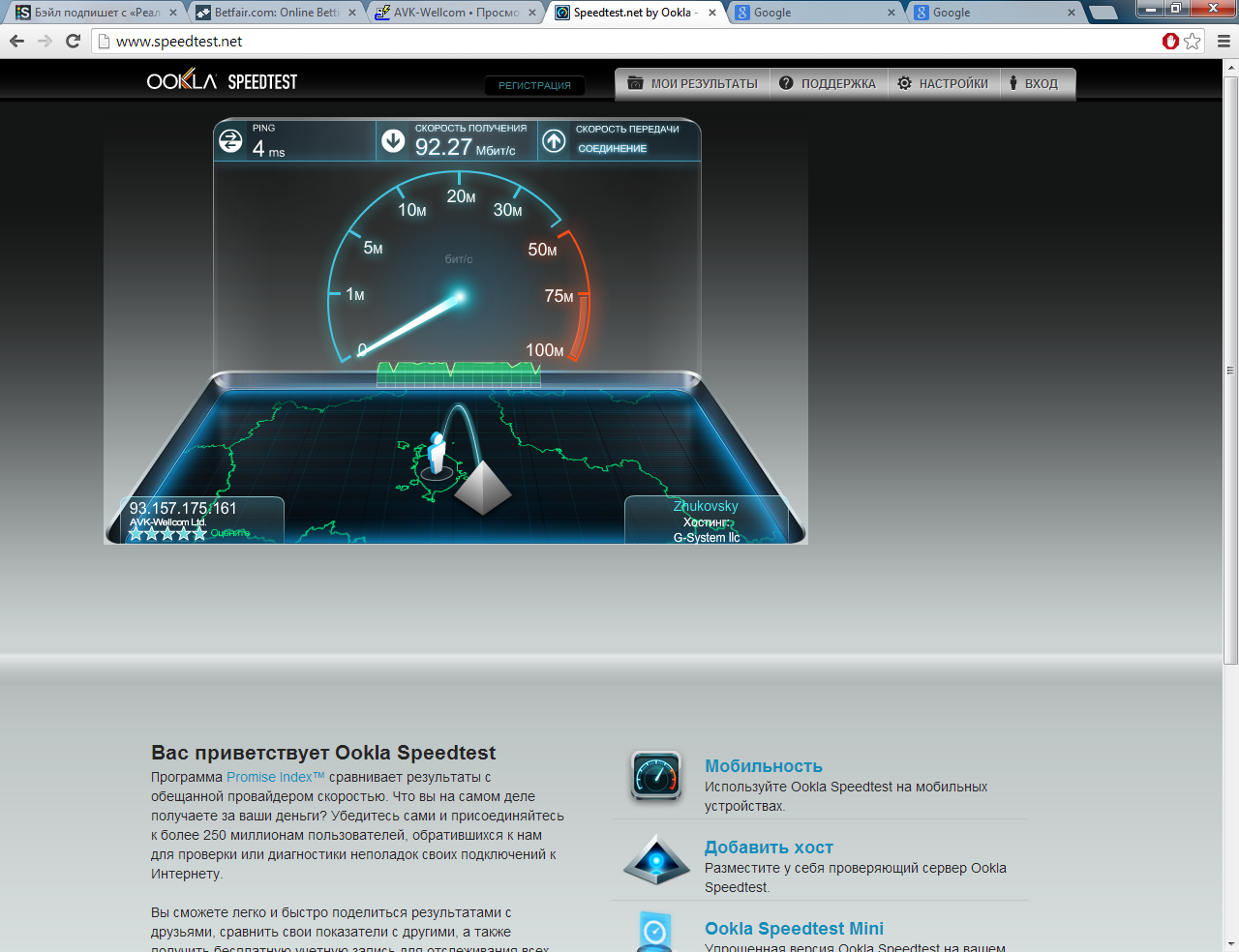The width and height of the screenshot is (1239, 952).
Task: Click the IP address 93.157.175.161
Action: tap(183, 508)
